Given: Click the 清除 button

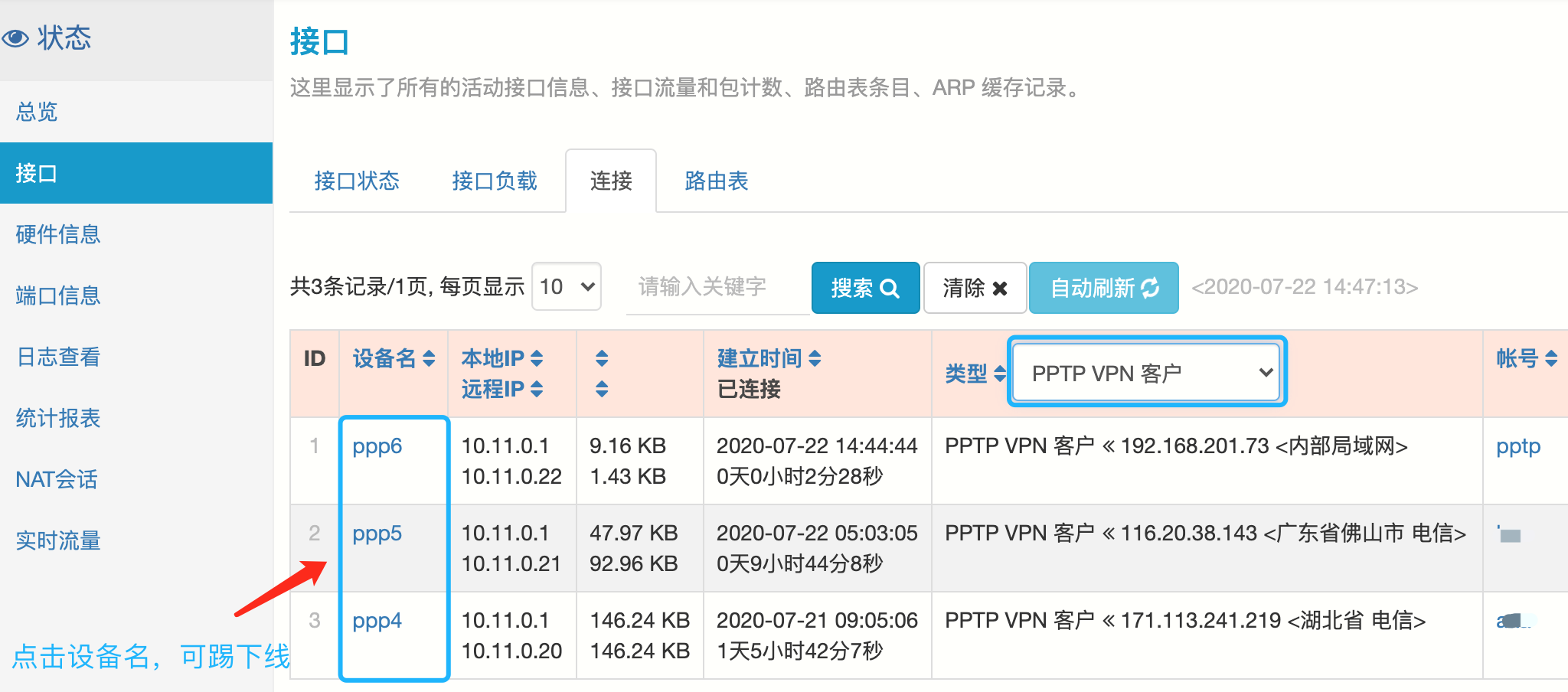Looking at the screenshot, I should (x=975, y=288).
